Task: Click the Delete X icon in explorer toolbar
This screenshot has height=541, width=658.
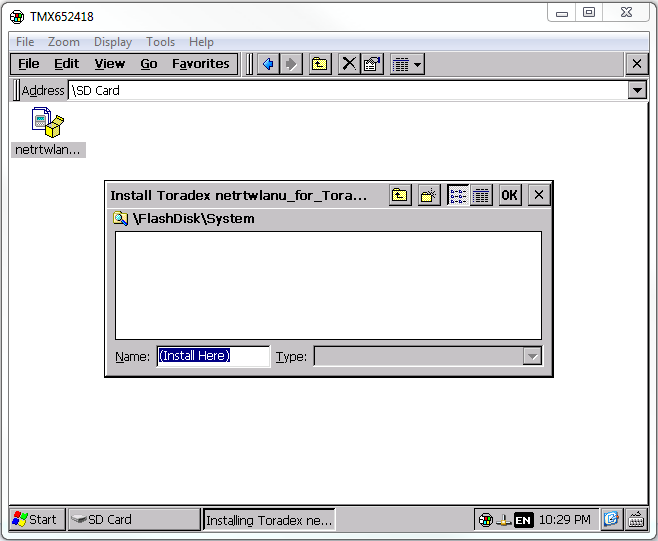Action: [349, 64]
